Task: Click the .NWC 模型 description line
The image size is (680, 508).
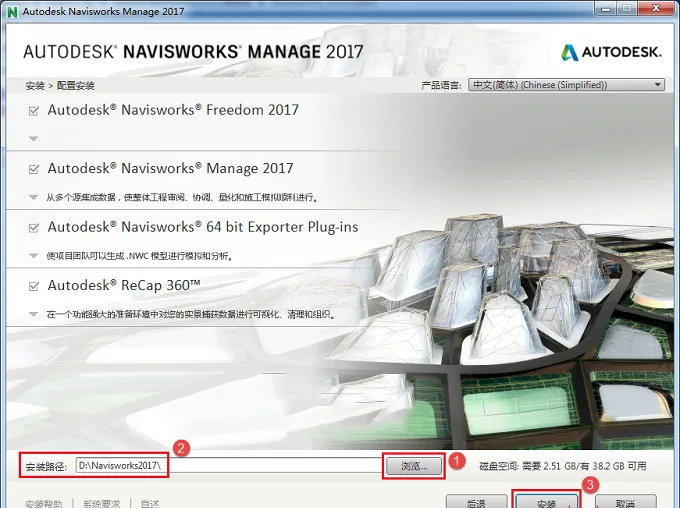Action: [x=140, y=256]
